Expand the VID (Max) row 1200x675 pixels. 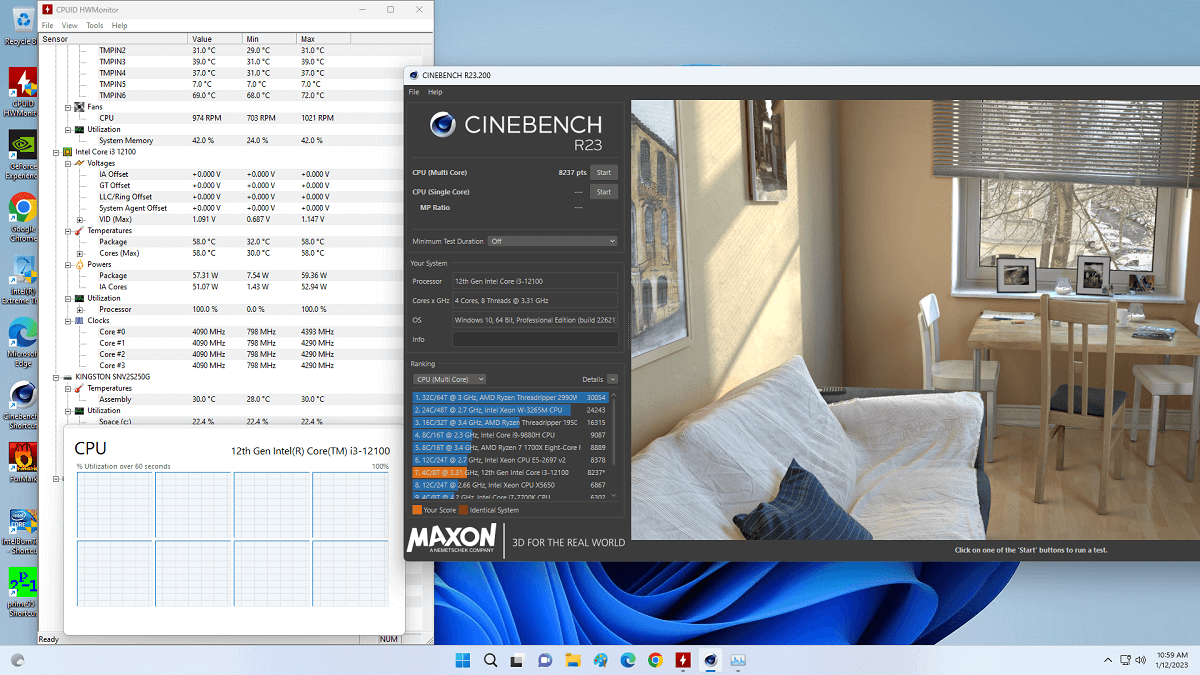[x=79, y=219]
